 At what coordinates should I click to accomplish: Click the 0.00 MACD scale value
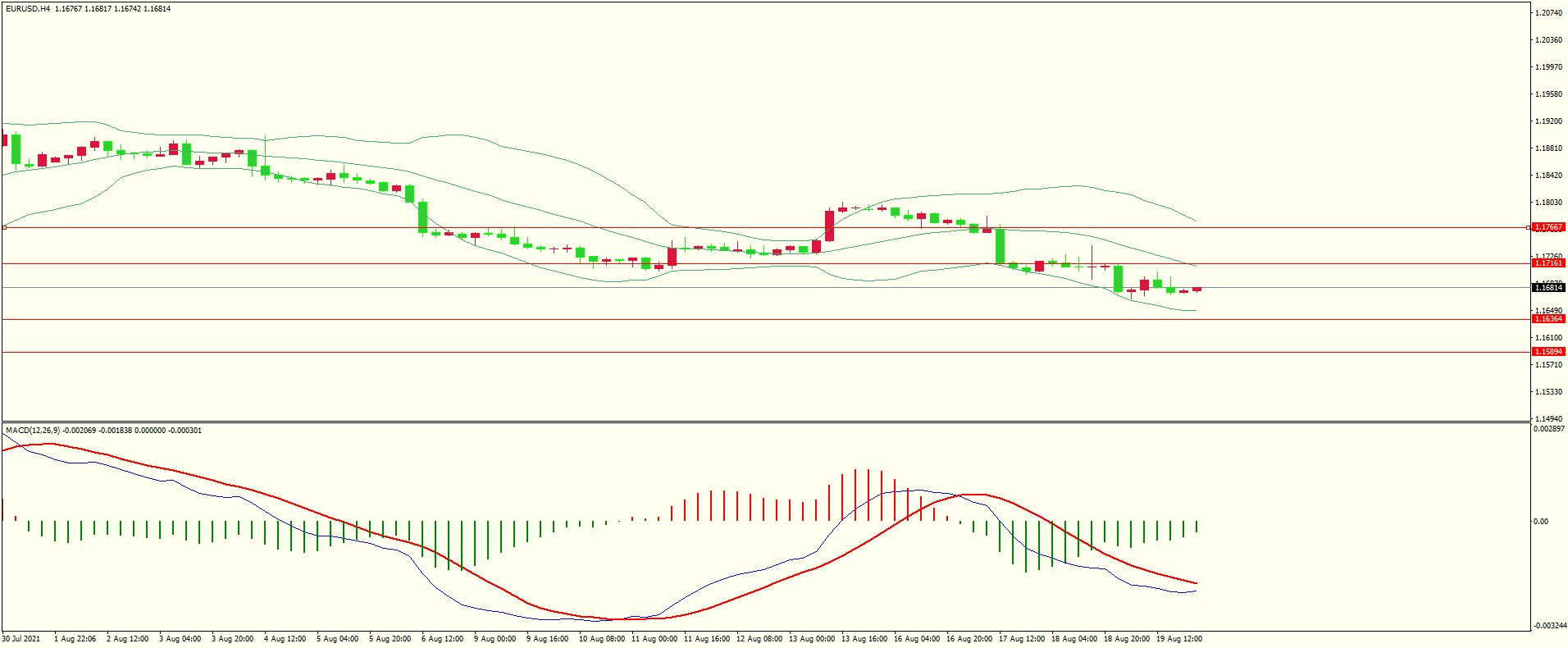[x=1541, y=522]
